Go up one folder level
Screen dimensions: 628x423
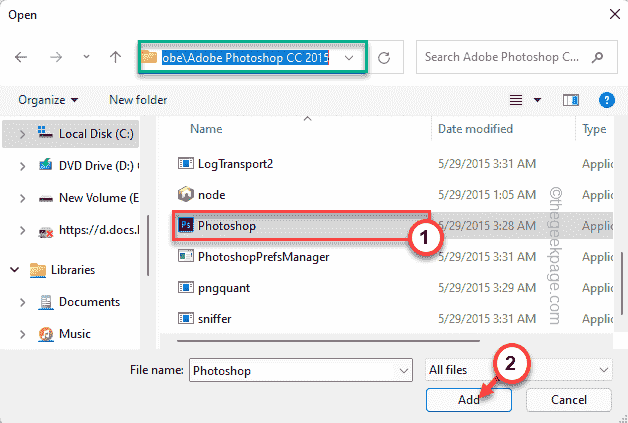point(115,57)
